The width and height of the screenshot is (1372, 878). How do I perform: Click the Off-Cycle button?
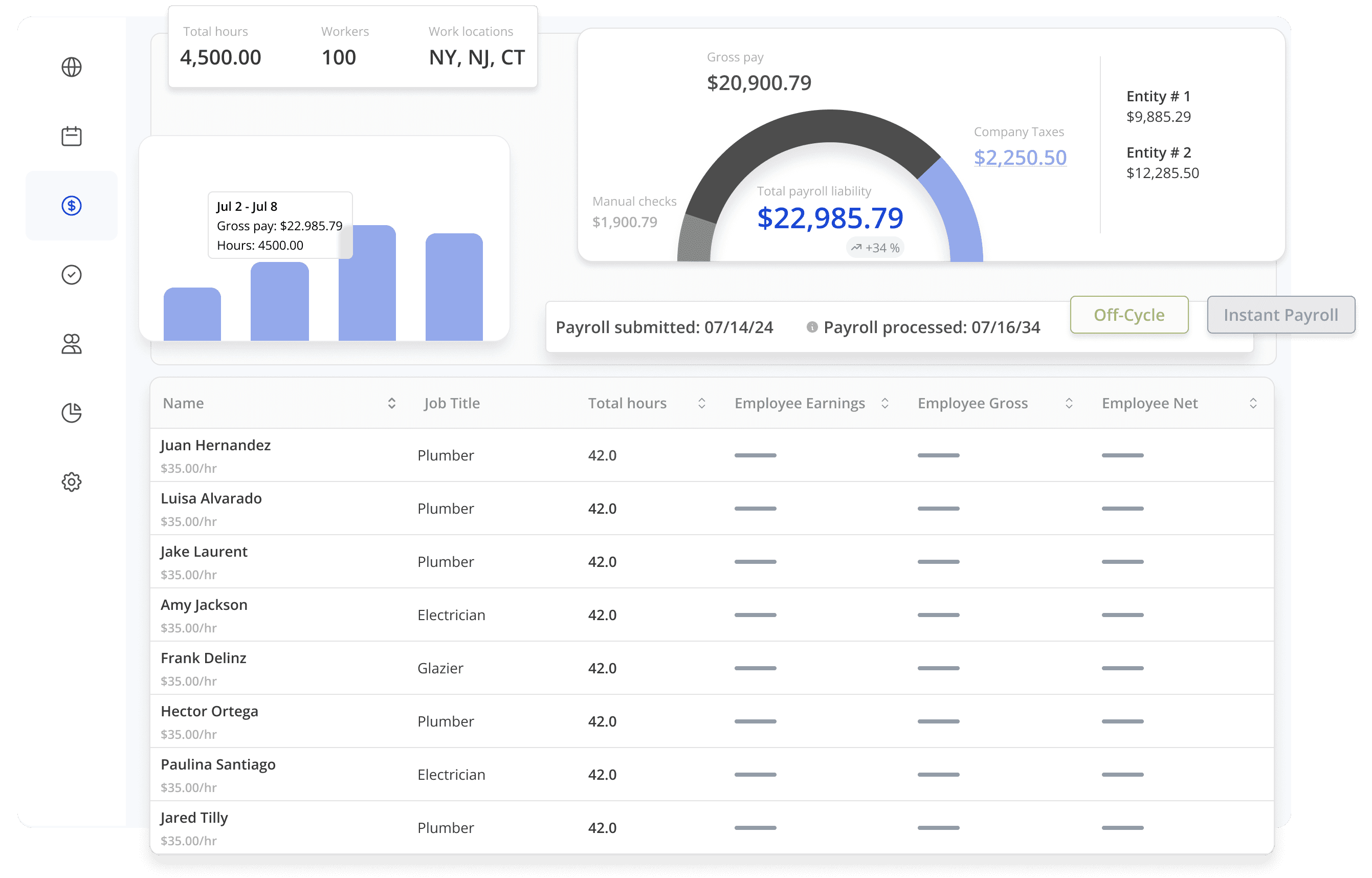tap(1128, 315)
